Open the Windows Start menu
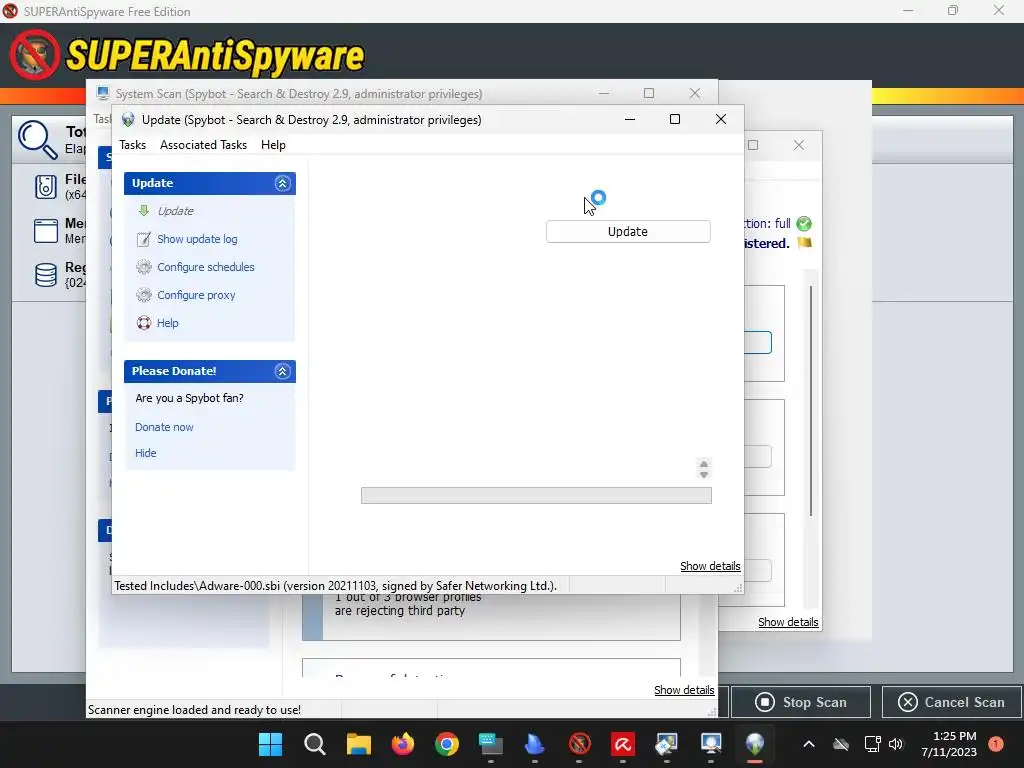1024x768 pixels. pyautogui.click(x=270, y=744)
